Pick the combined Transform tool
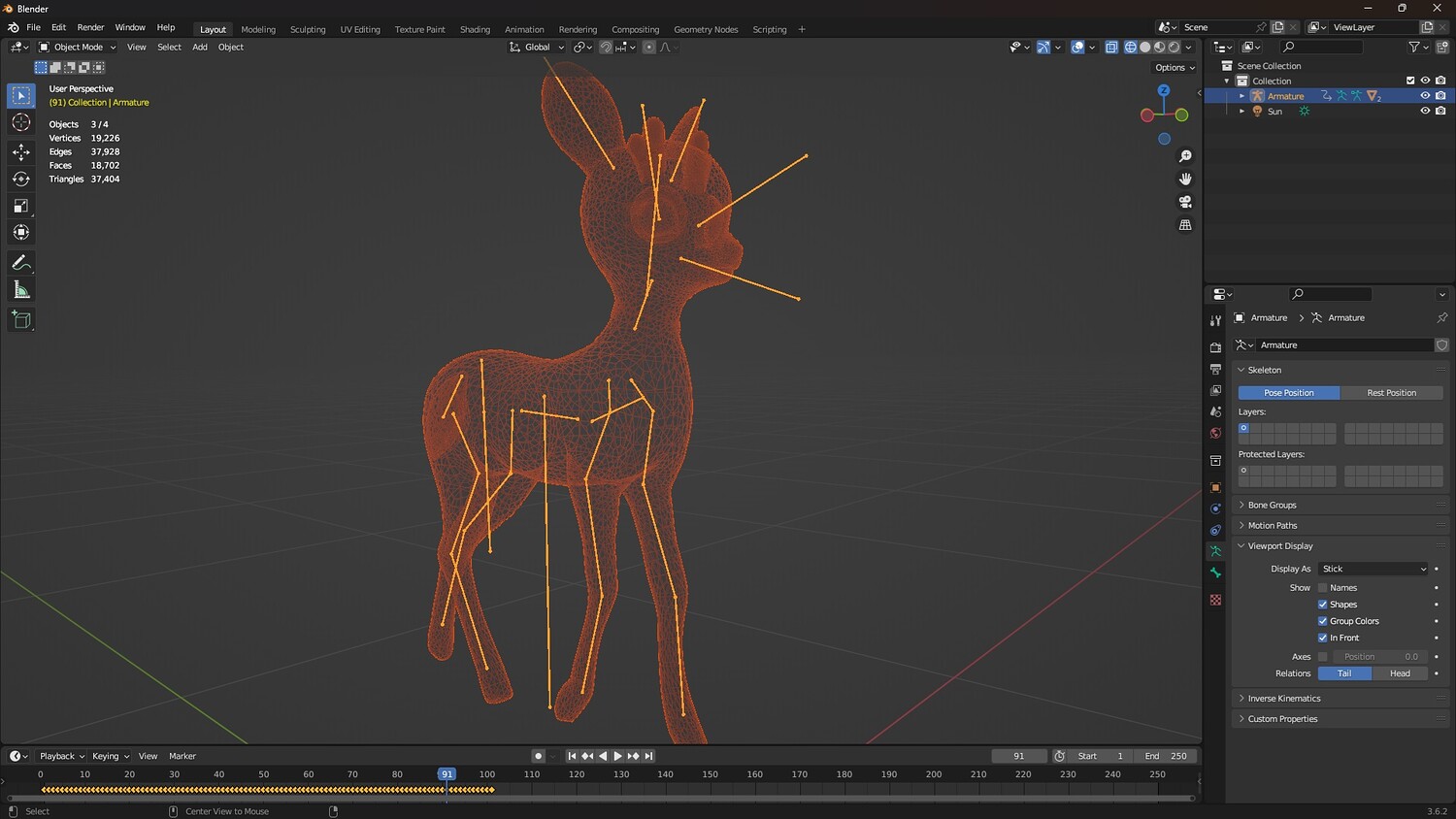 (21, 233)
